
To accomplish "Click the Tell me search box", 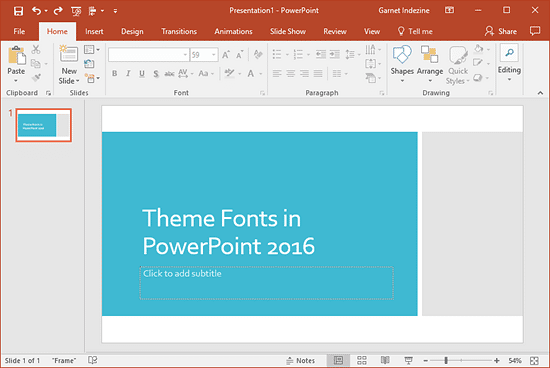I will [x=415, y=32].
